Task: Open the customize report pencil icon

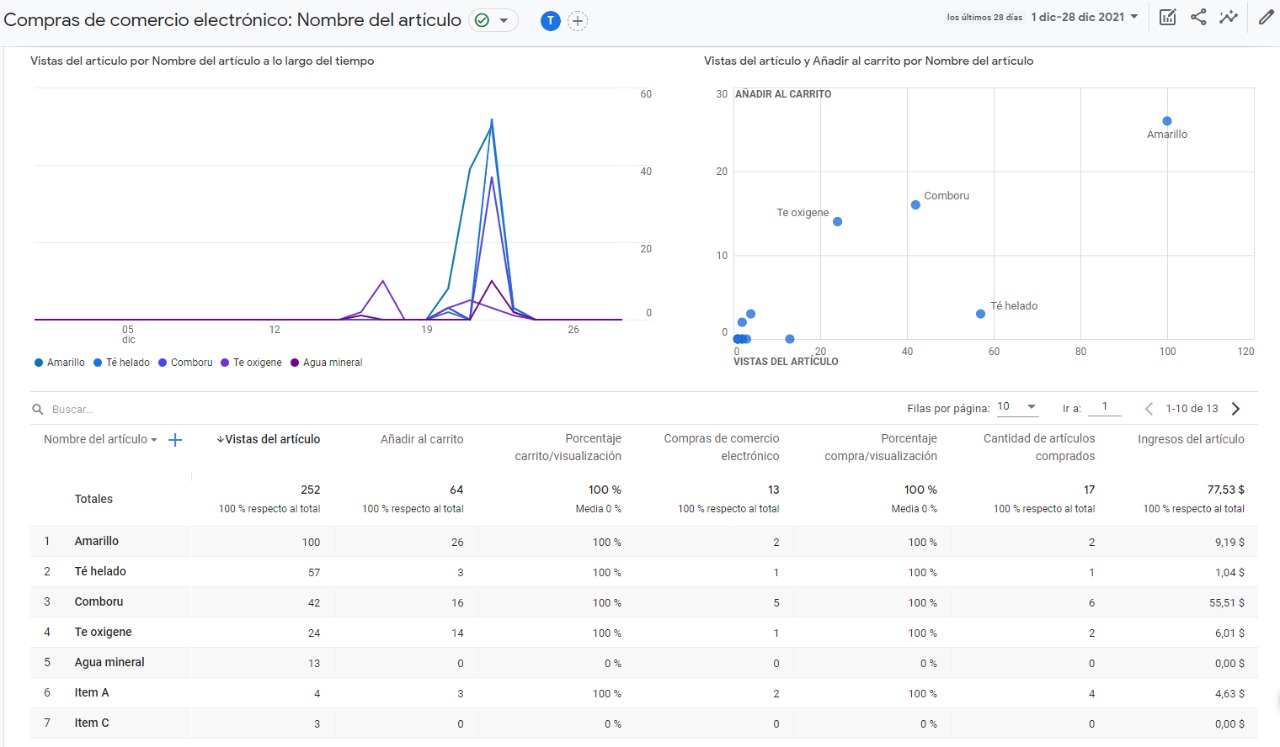Action: click(1266, 17)
